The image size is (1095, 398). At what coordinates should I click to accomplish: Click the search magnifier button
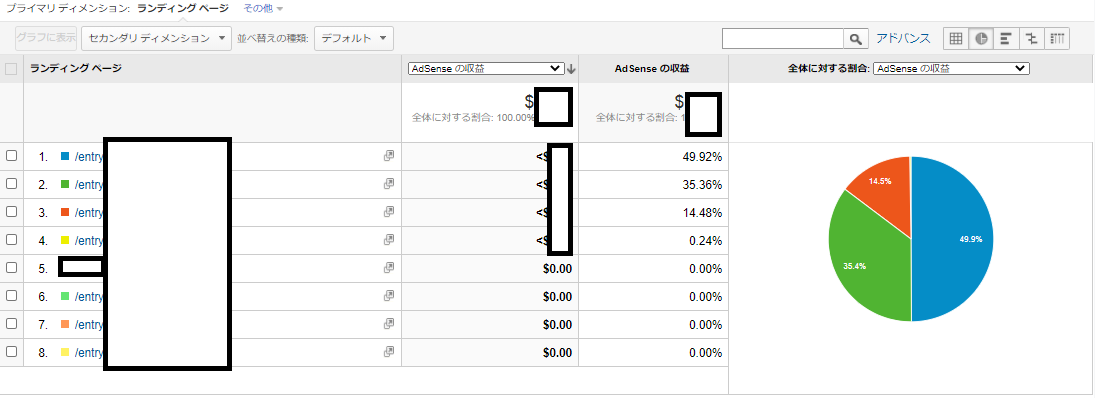[855, 39]
